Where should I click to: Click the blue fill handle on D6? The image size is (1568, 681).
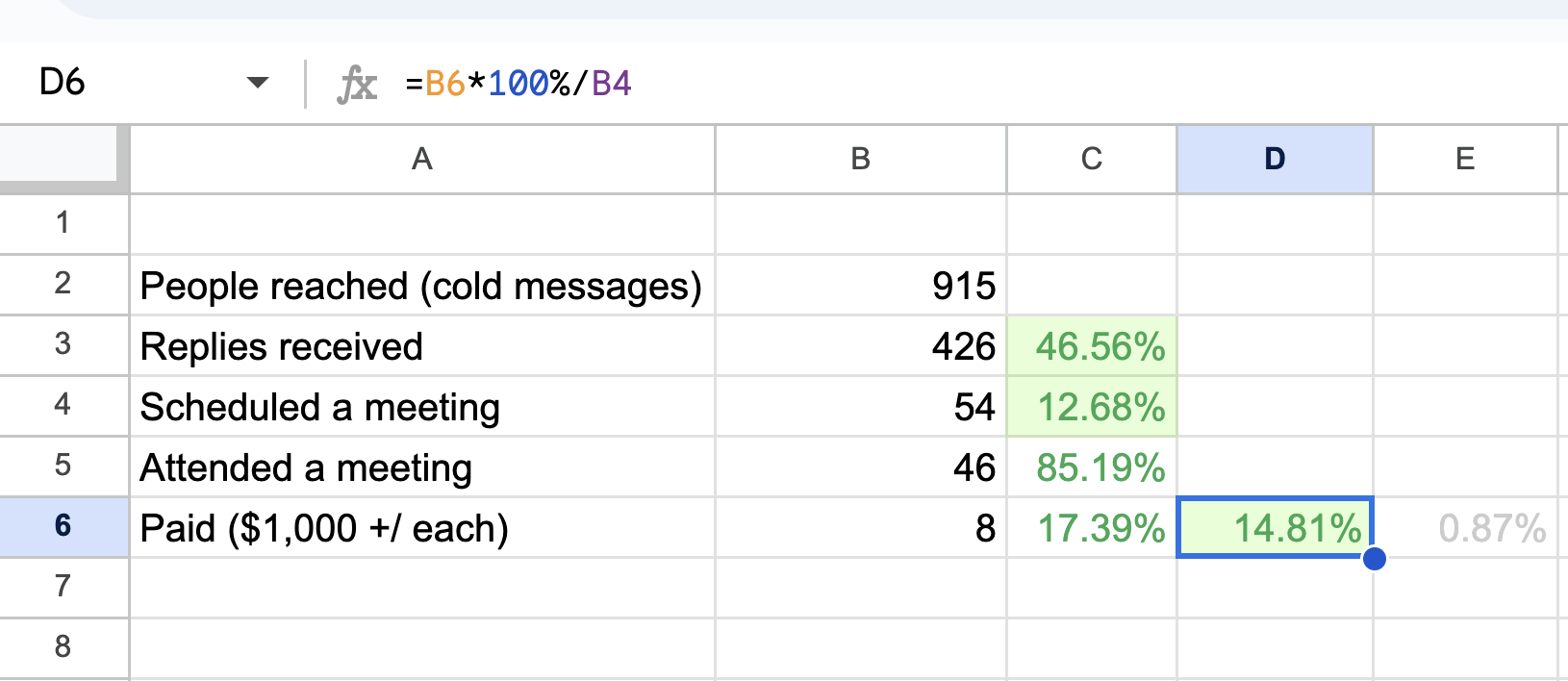tap(1374, 558)
